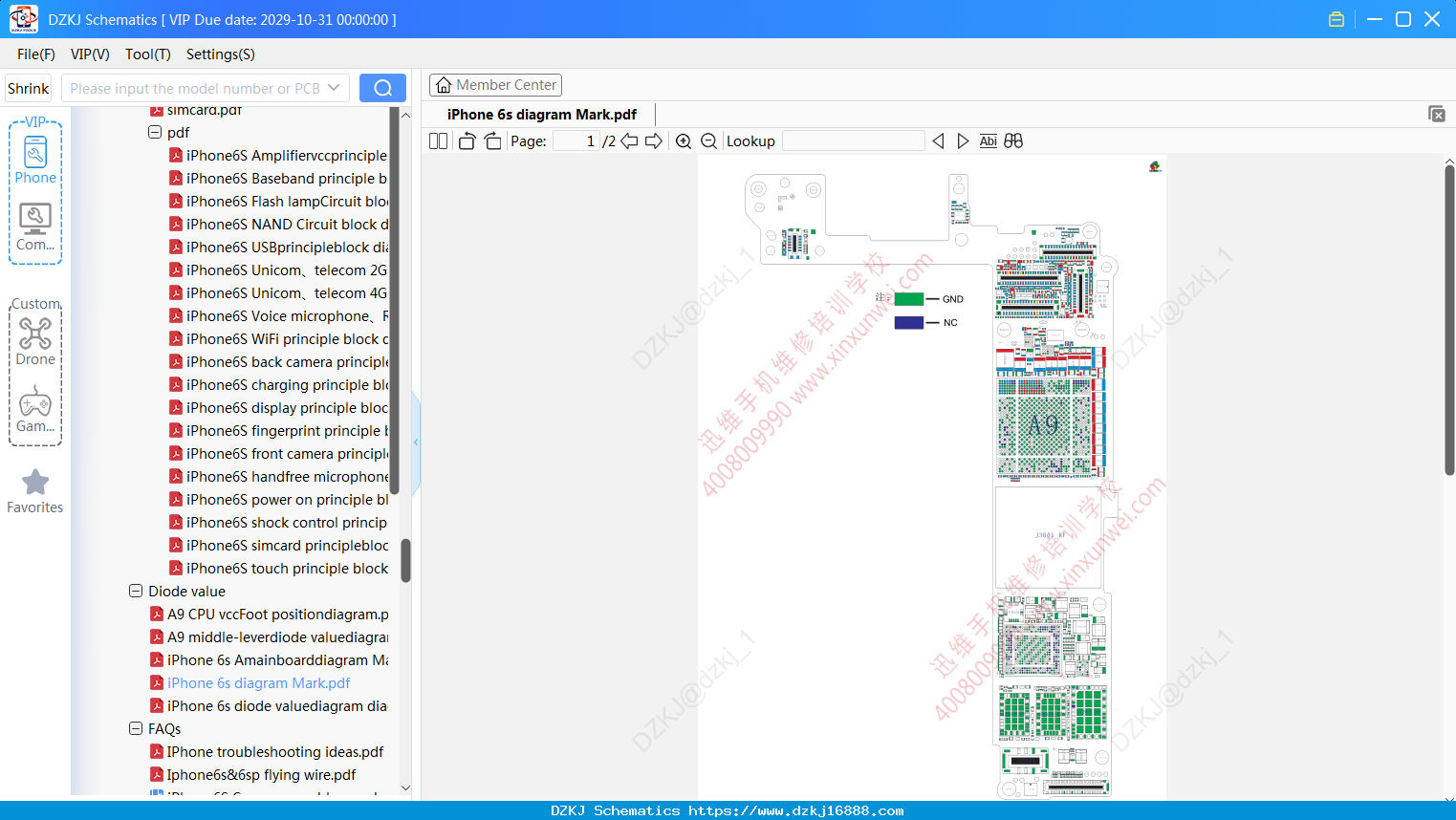
Task: Close the open PDF document panel
Action: (1437, 114)
